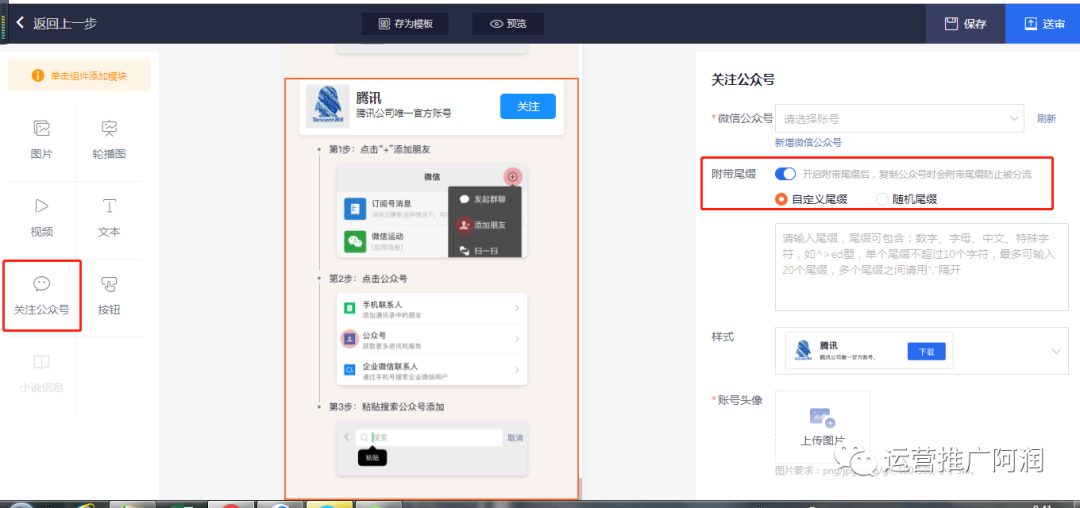Click the 微信运动 green icon
The width and height of the screenshot is (1080, 508).
click(x=355, y=242)
